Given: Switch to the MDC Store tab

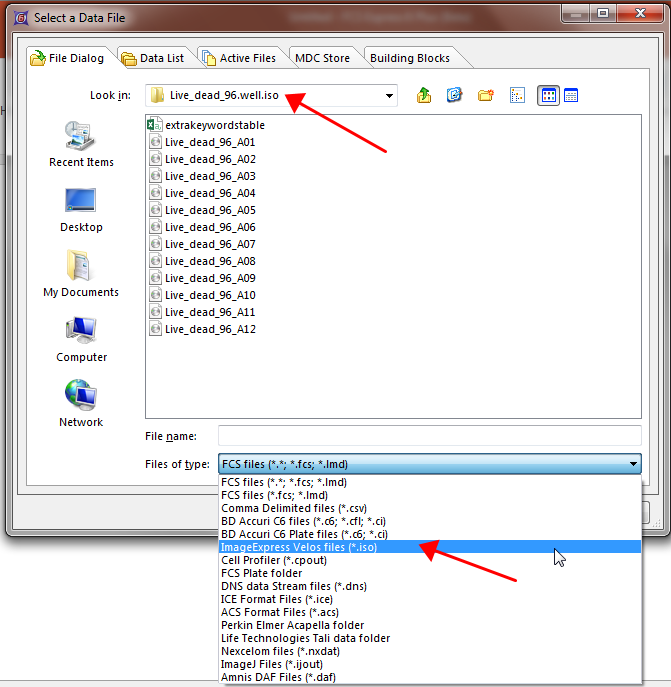Looking at the screenshot, I should point(321,58).
